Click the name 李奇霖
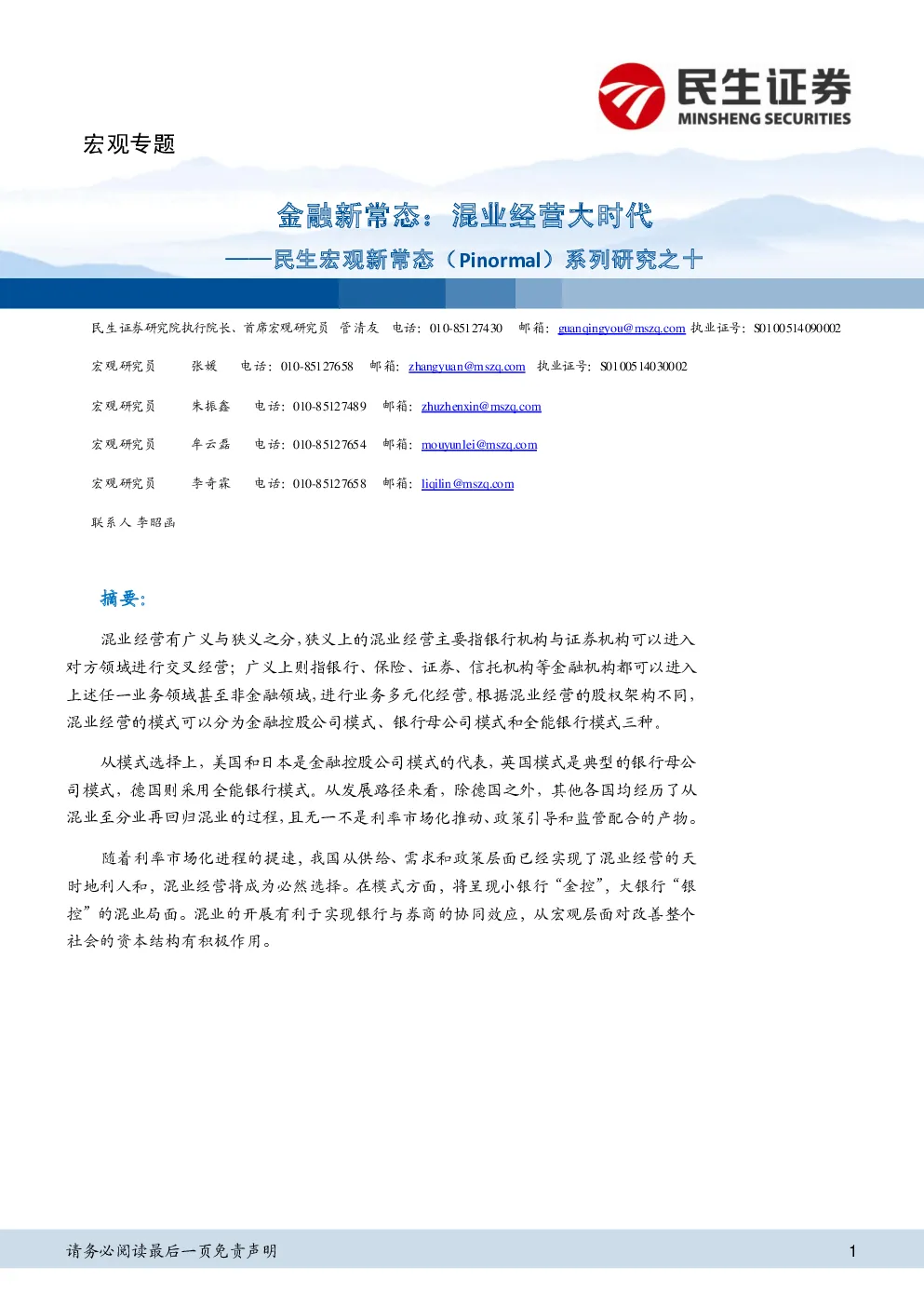Image resolution: width=924 pixels, height=1307 pixels. click(x=211, y=484)
